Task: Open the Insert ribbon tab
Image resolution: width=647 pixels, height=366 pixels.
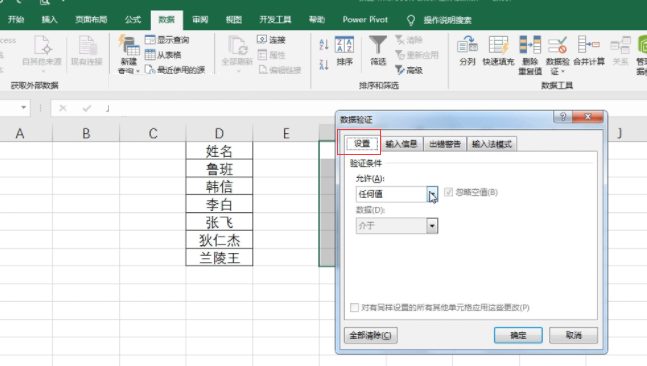Action: click(x=49, y=19)
